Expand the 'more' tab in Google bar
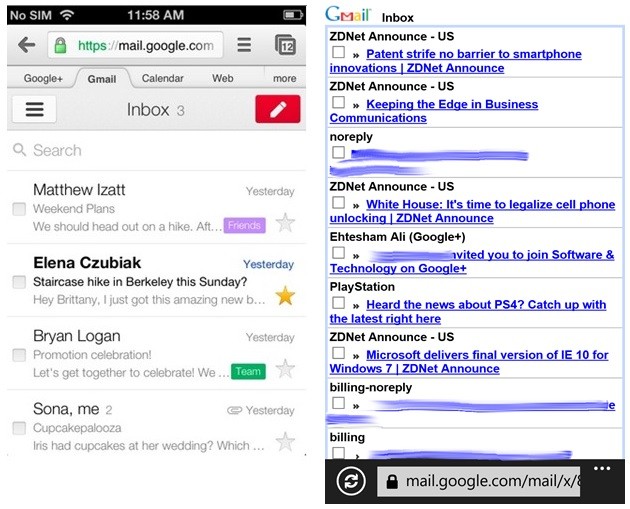 (285, 78)
